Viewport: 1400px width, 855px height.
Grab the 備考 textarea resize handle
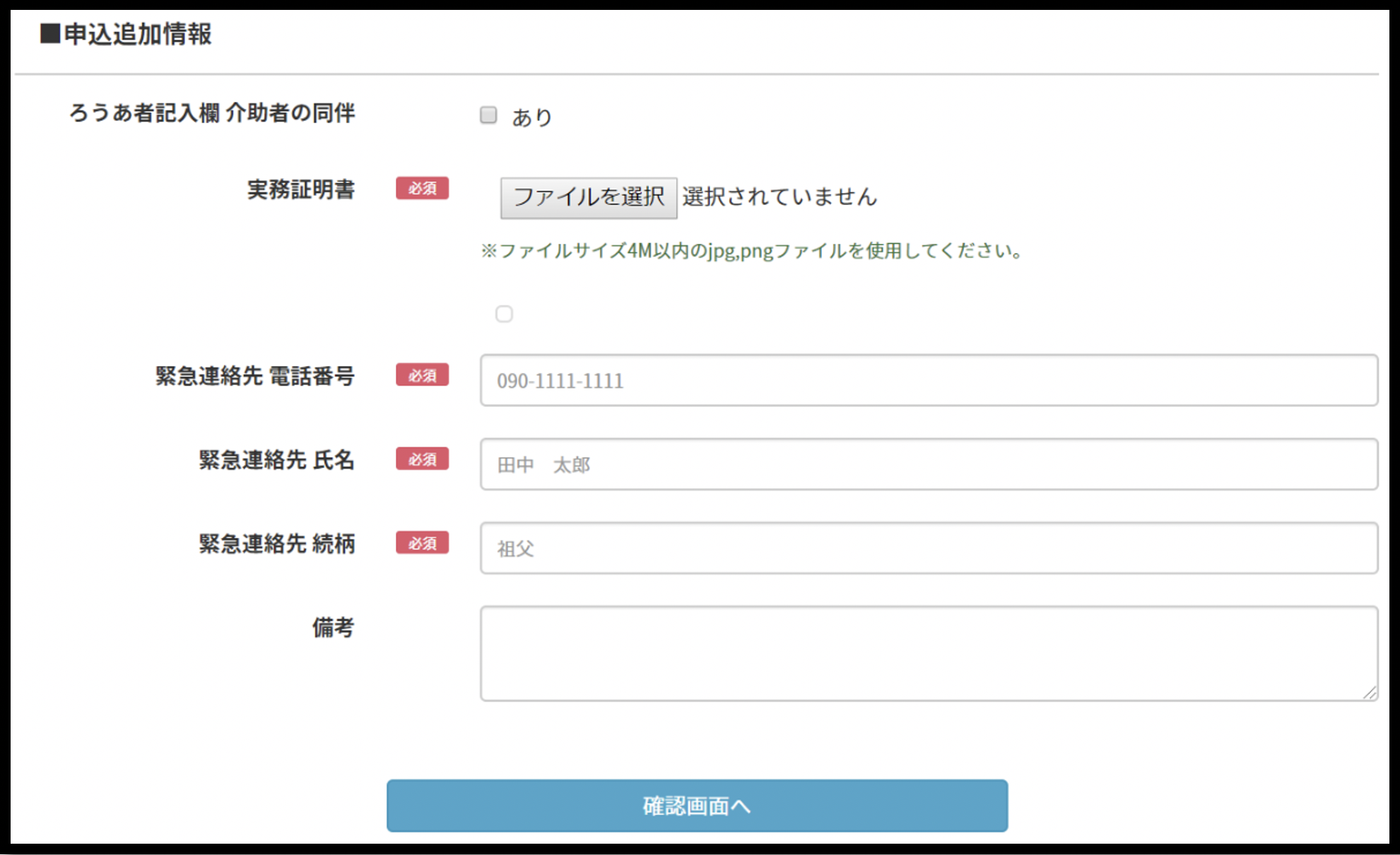coord(1370,693)
